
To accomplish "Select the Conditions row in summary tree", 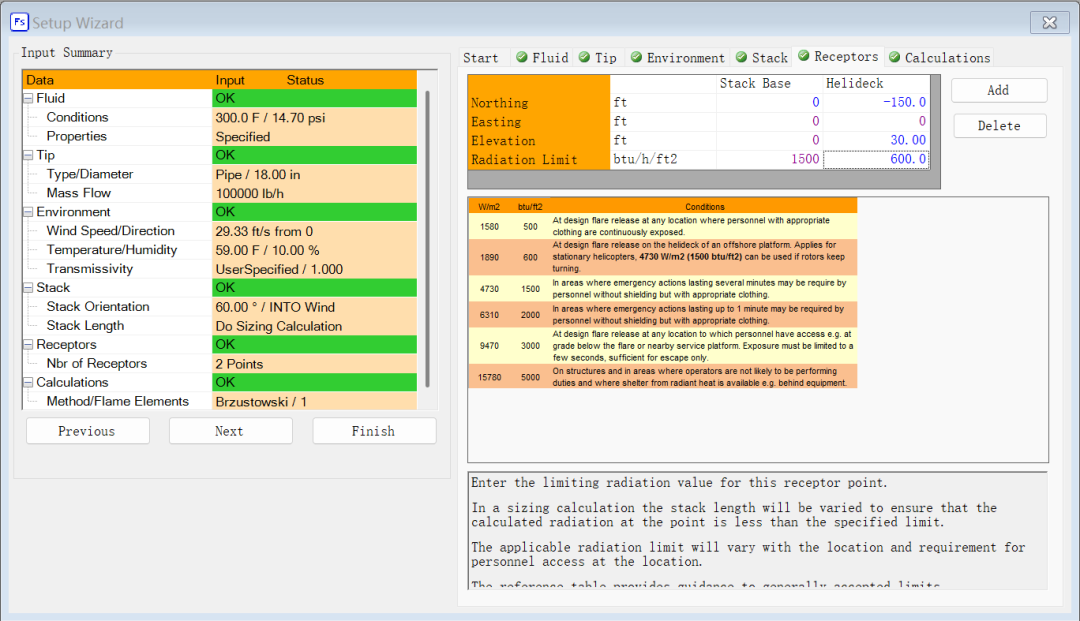I will (220, 118).
